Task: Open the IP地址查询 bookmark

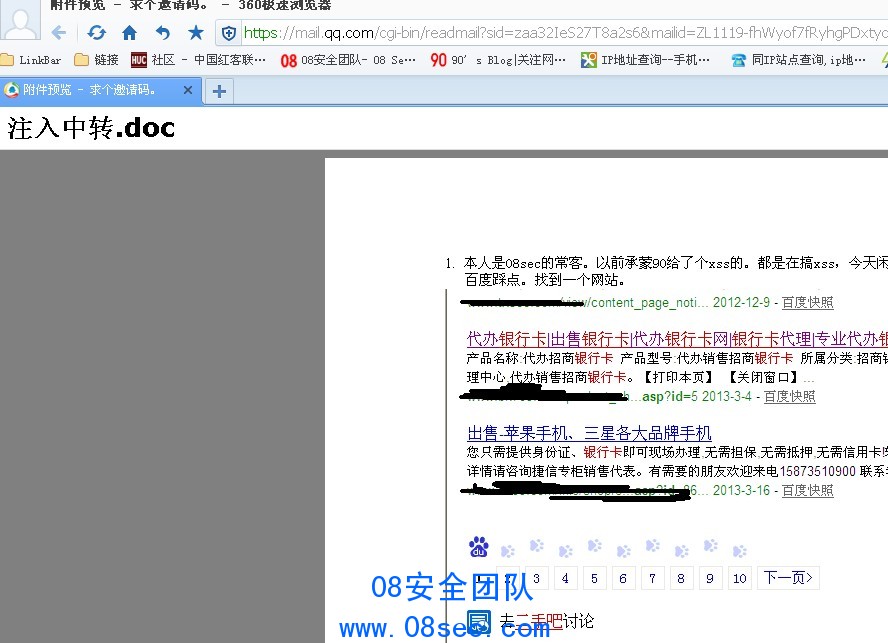Action: (646, 59)
